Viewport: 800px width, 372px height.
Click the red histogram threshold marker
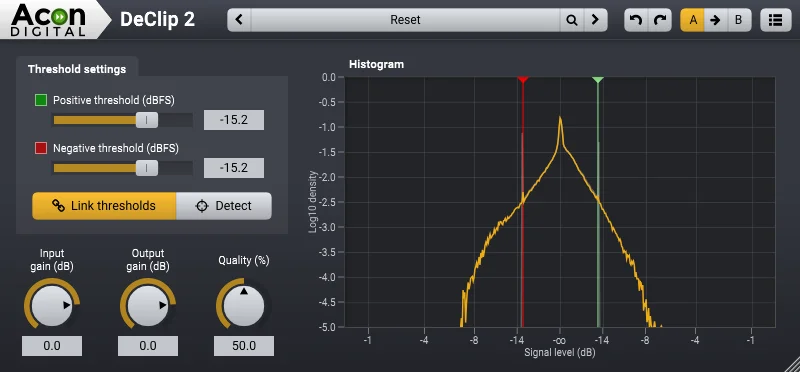pos(522,80)
